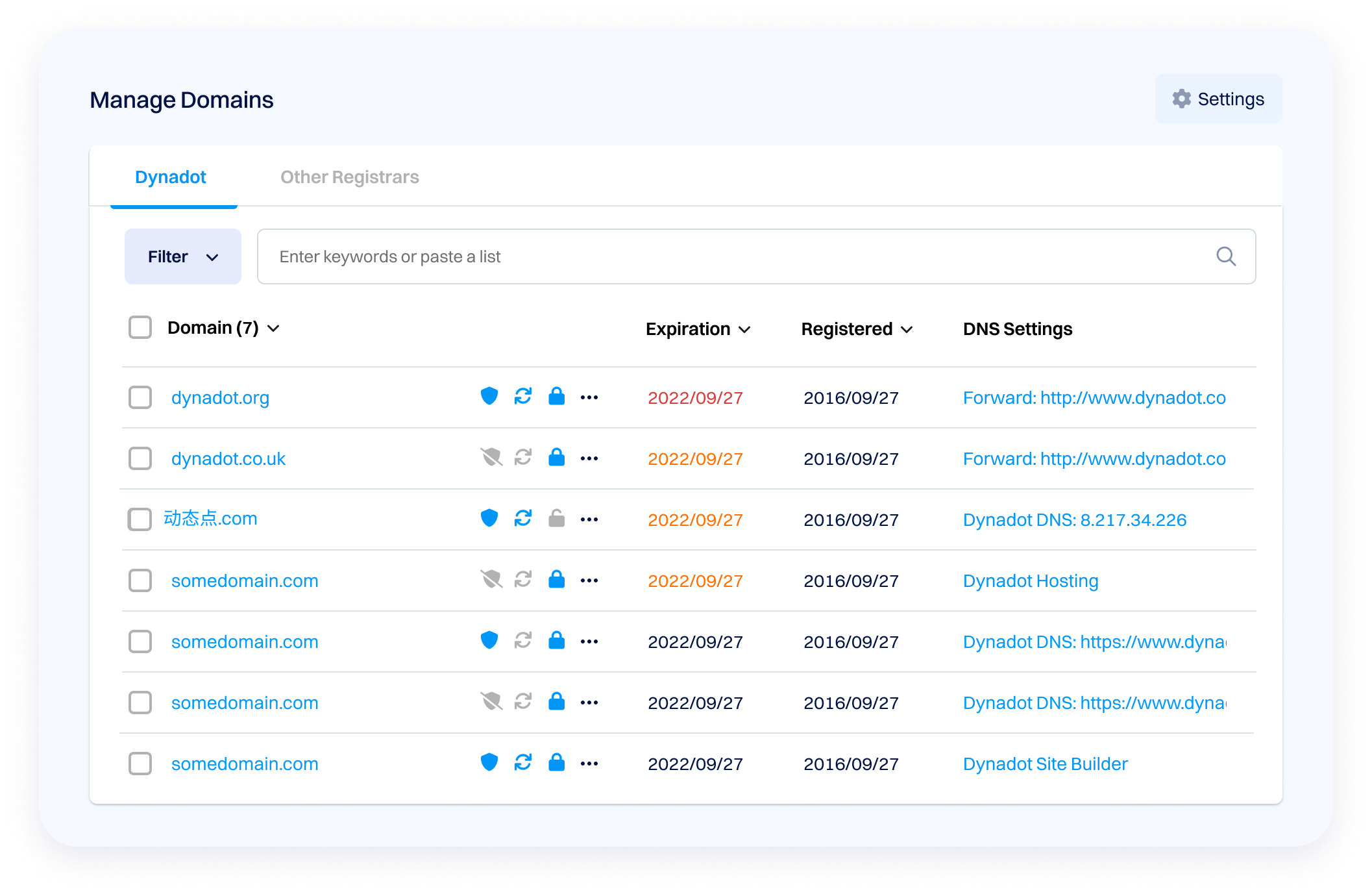The width and height of the screenshot is (1372, 896).
Task: Open the three-dot menu for dynadot.co.uk
Action: click(x=589, y=458)
